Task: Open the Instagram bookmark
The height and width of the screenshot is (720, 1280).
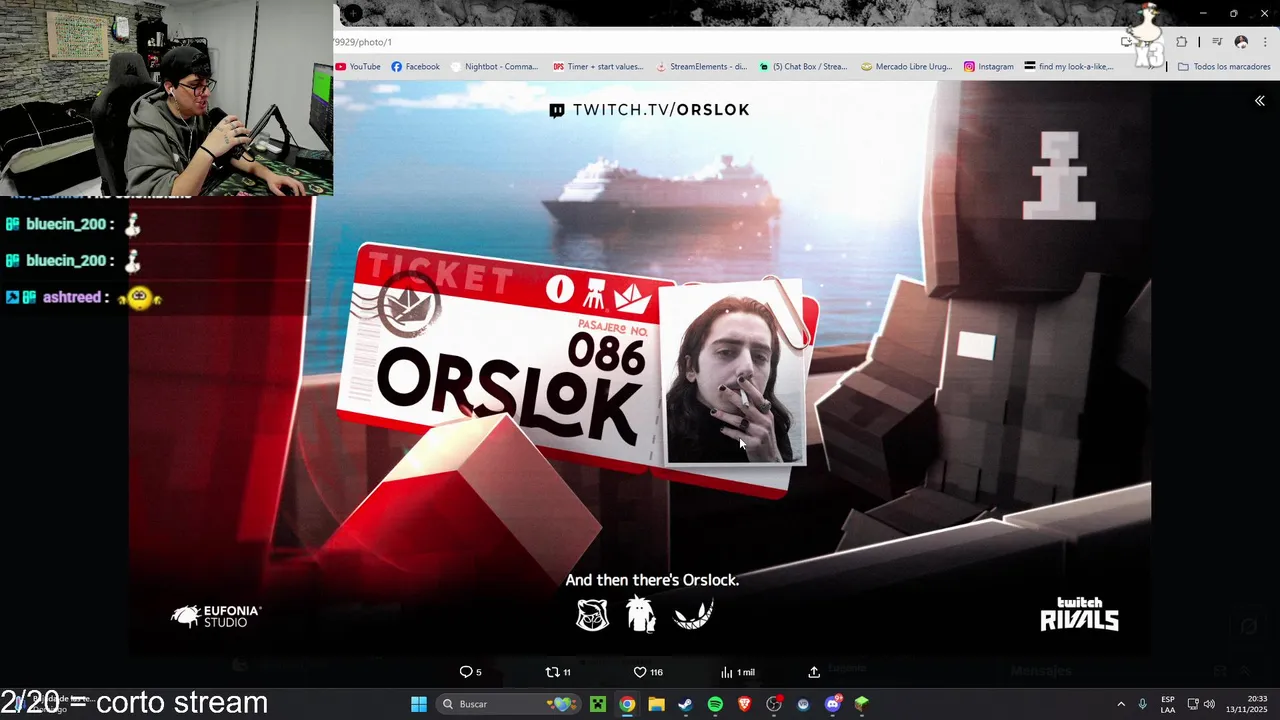Action: (x=988, y=67)
